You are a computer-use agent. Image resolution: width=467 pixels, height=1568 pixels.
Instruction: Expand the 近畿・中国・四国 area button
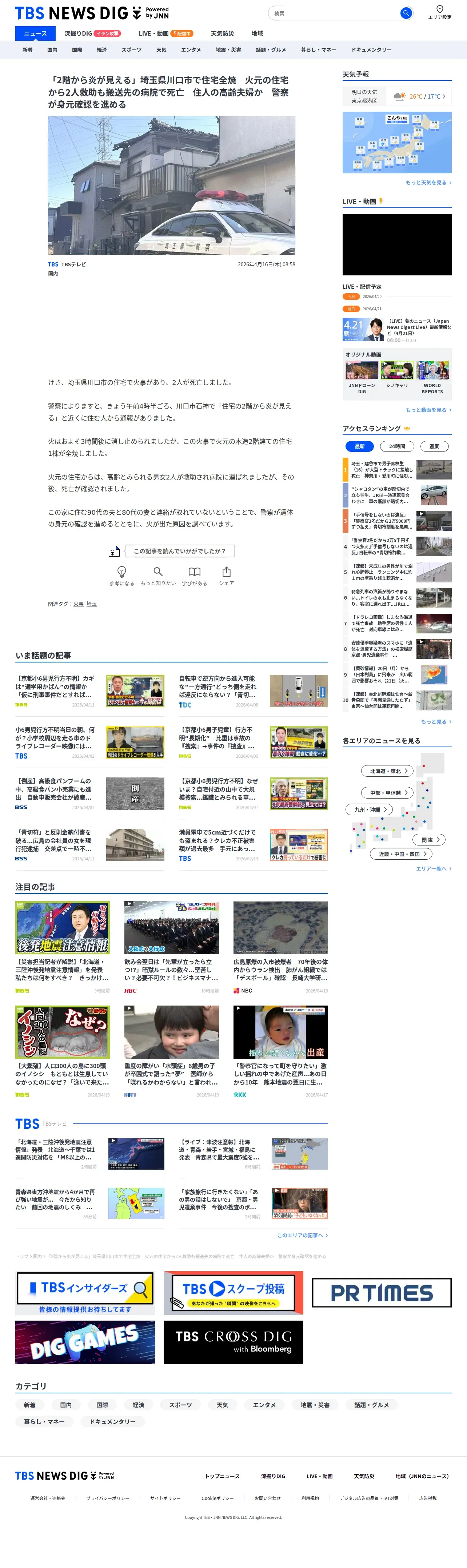[402, 854]
